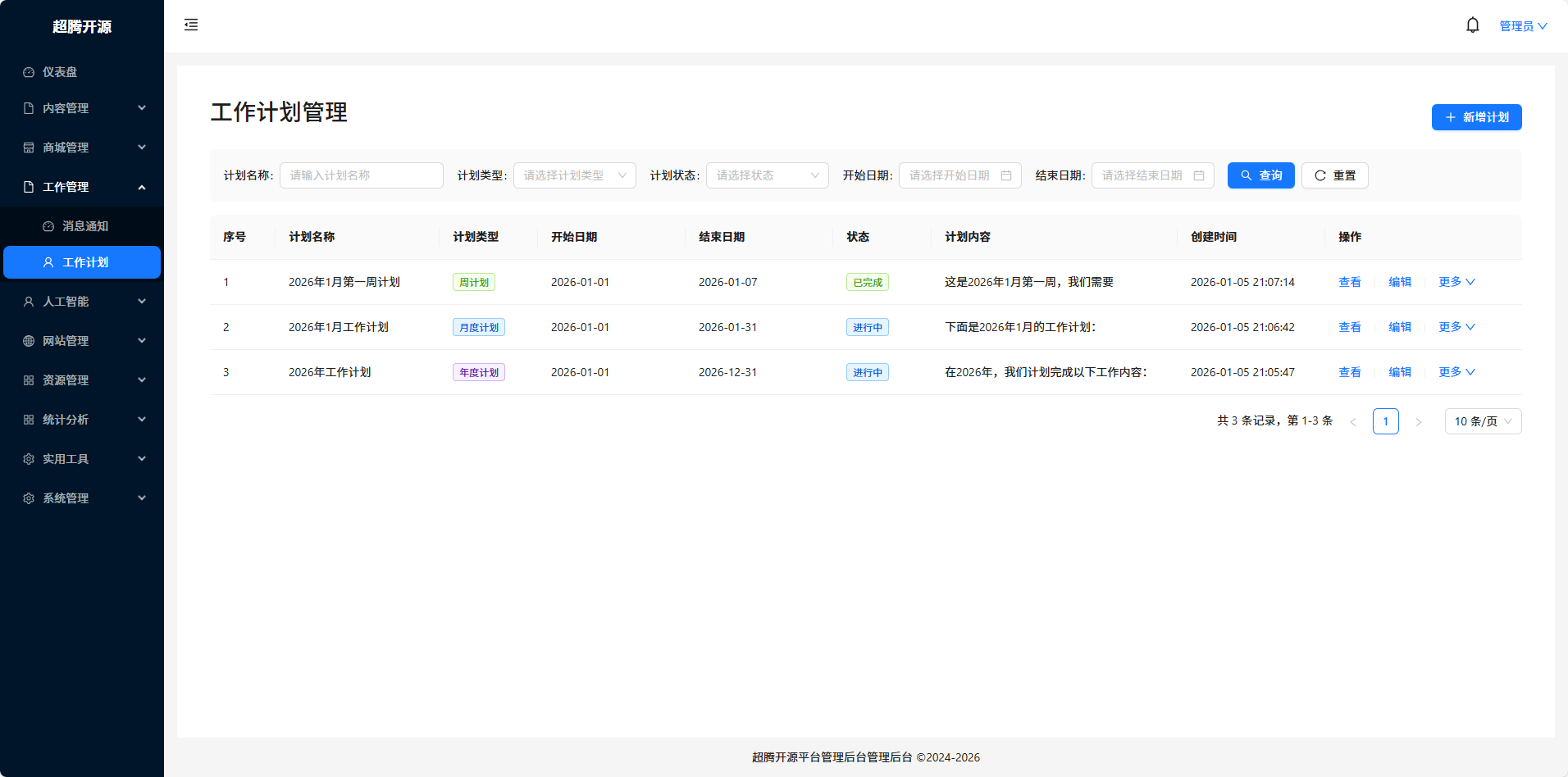Click 编辑 on 2026年1月工作计划 row
This screenshot has width=1568, height=777.
point(1399,326)
